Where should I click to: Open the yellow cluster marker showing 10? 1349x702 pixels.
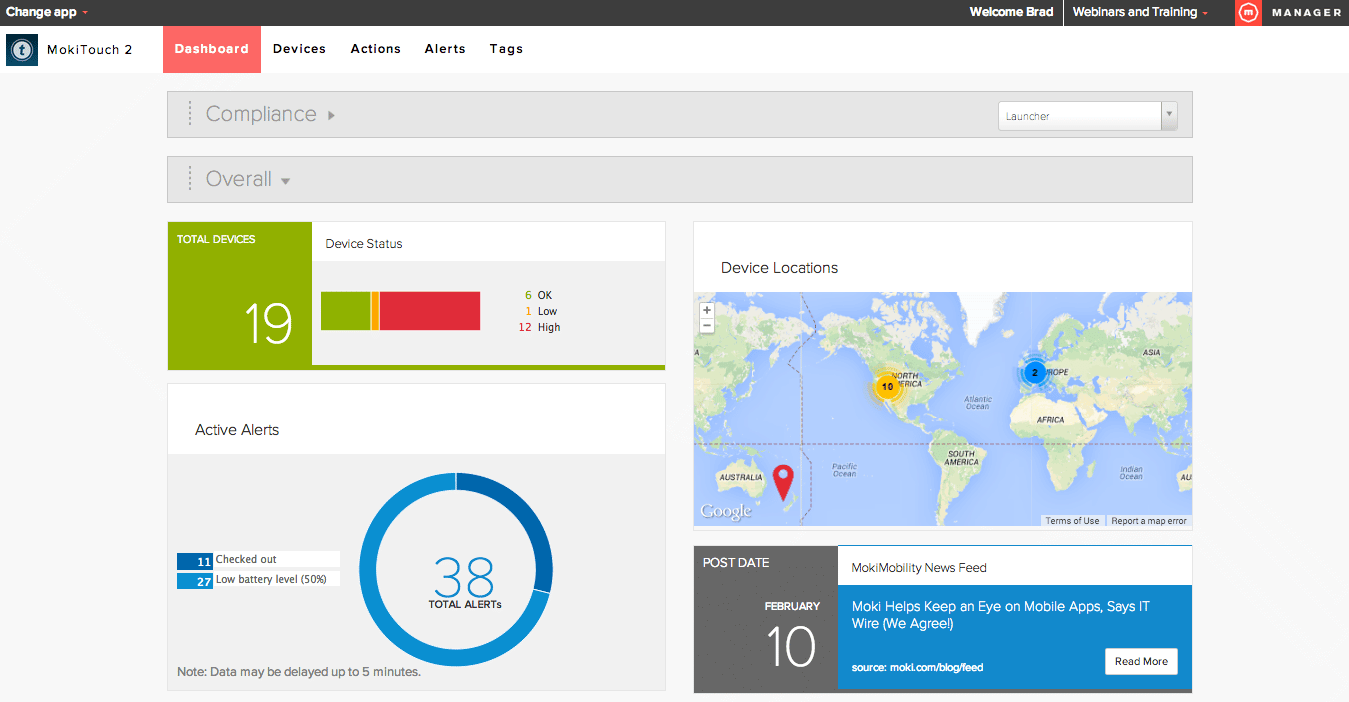[x=887, y=387]
